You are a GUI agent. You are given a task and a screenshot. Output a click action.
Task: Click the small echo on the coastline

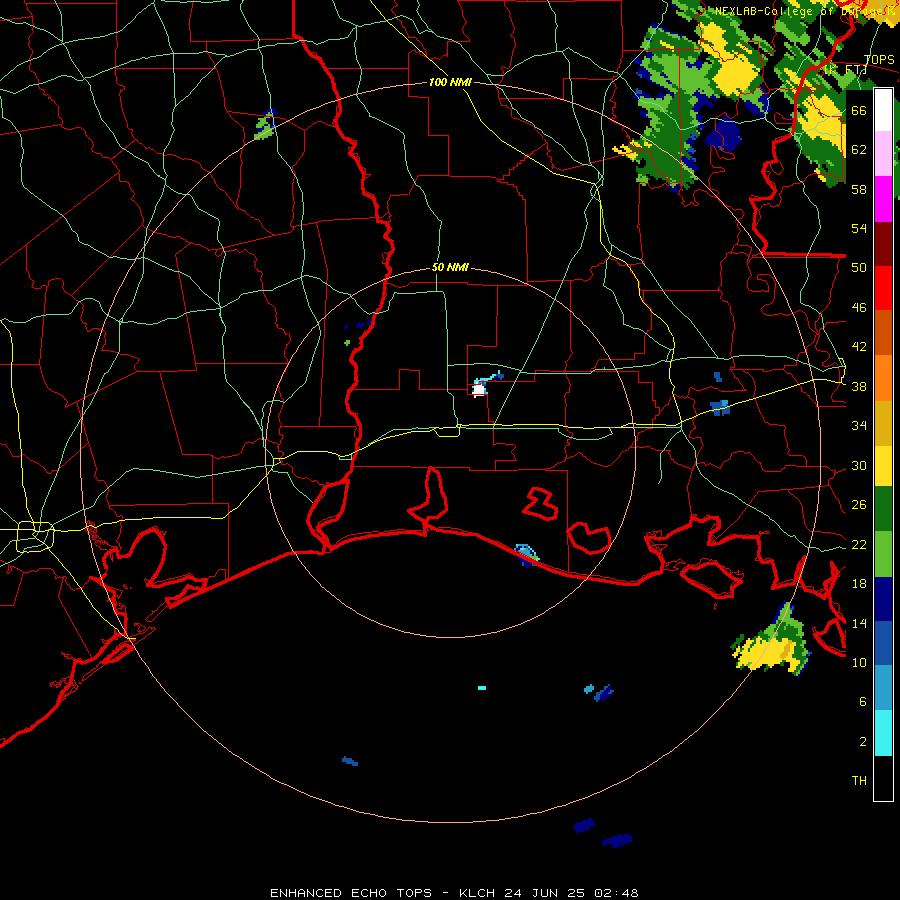527,554
